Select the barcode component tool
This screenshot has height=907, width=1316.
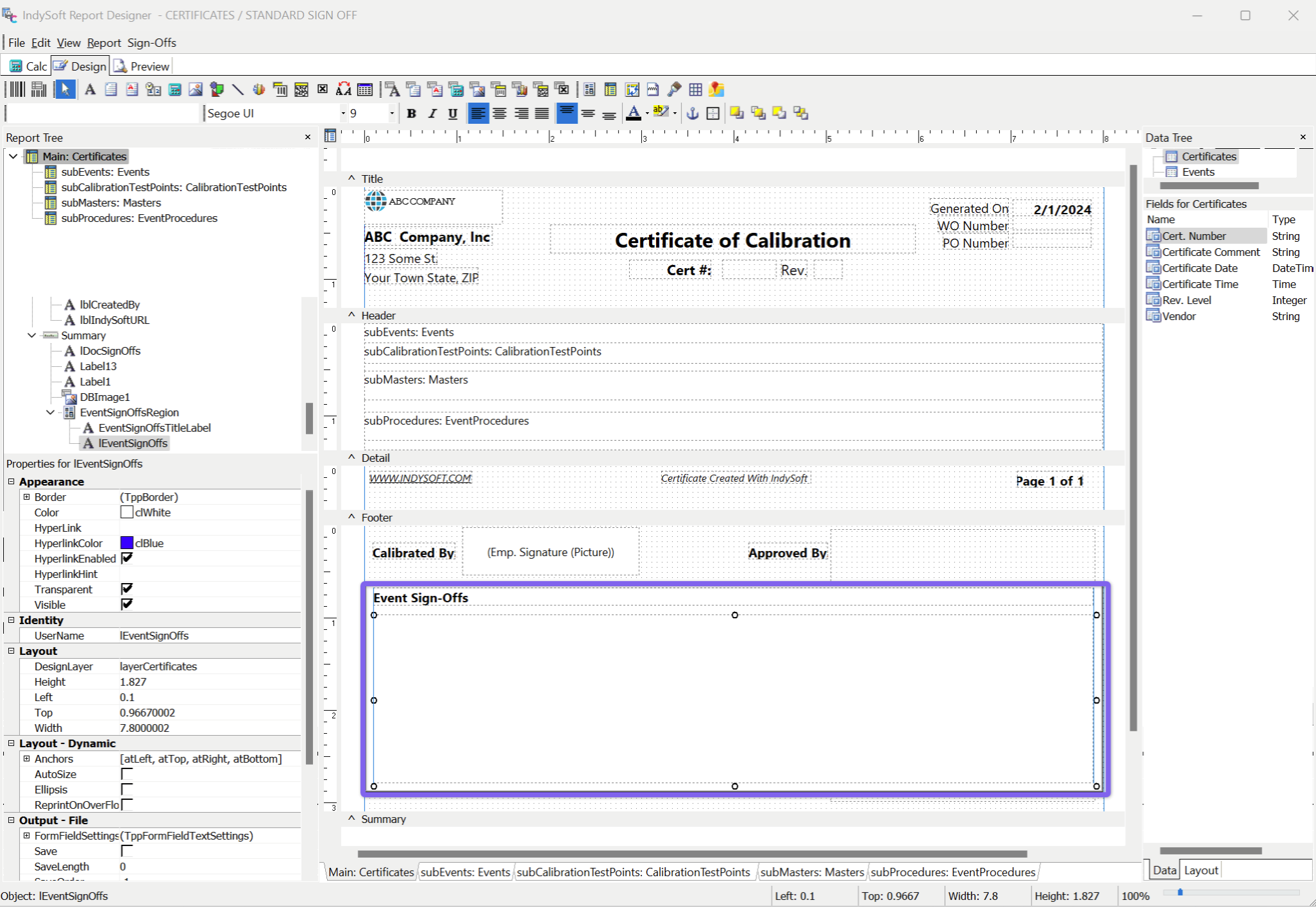tap(17, 89)
